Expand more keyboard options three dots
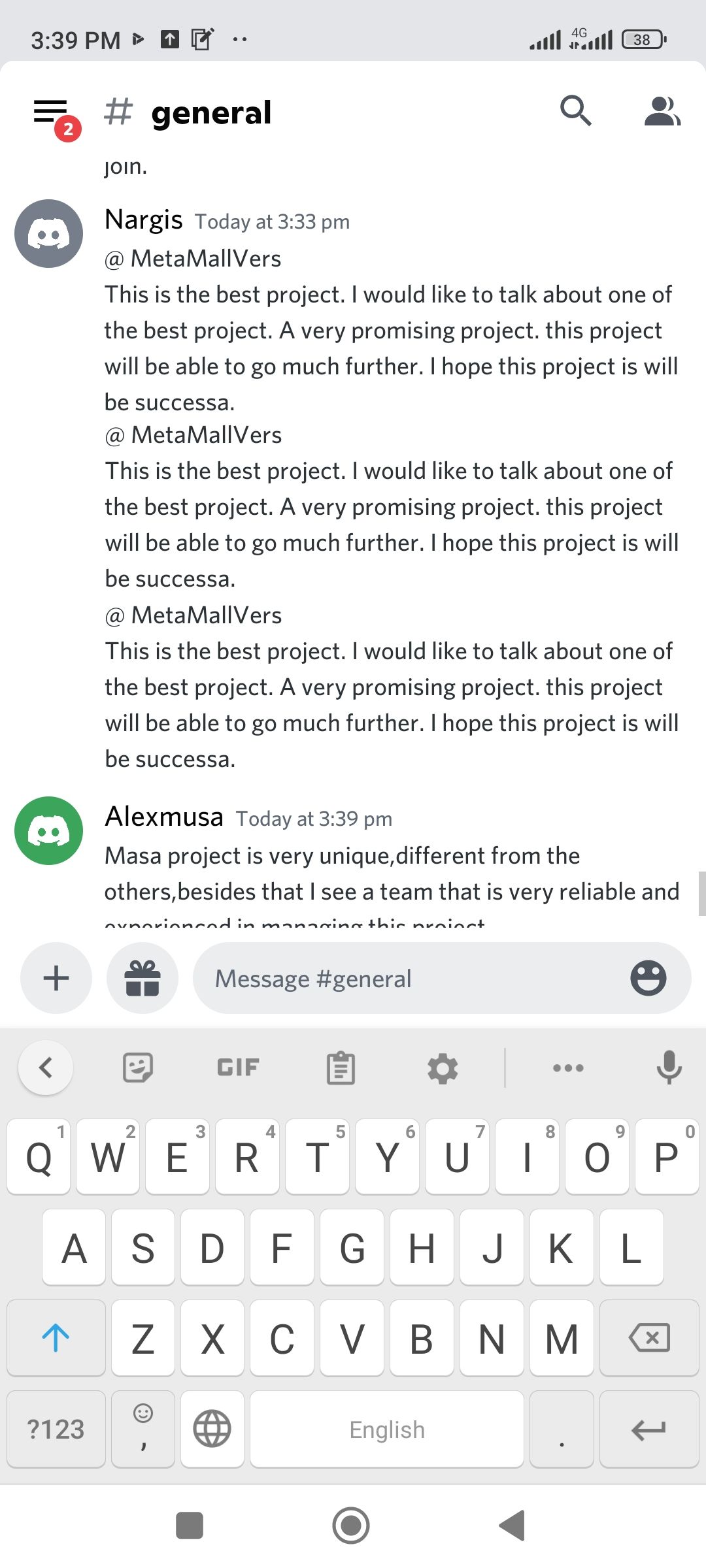Screen dimensions: 706x1568 [568, 1068]
